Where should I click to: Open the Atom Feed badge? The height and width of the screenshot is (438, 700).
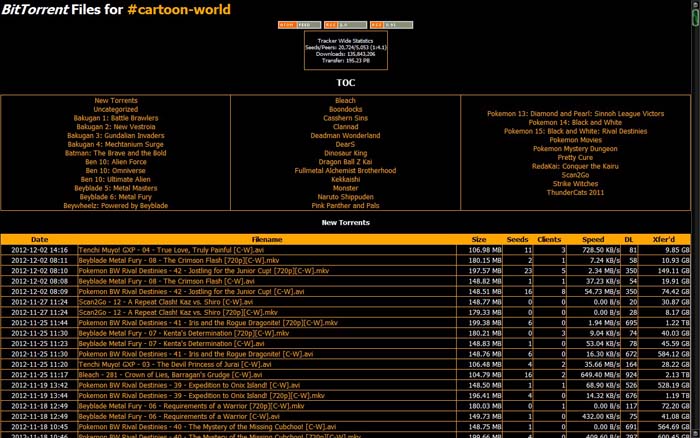300,25
